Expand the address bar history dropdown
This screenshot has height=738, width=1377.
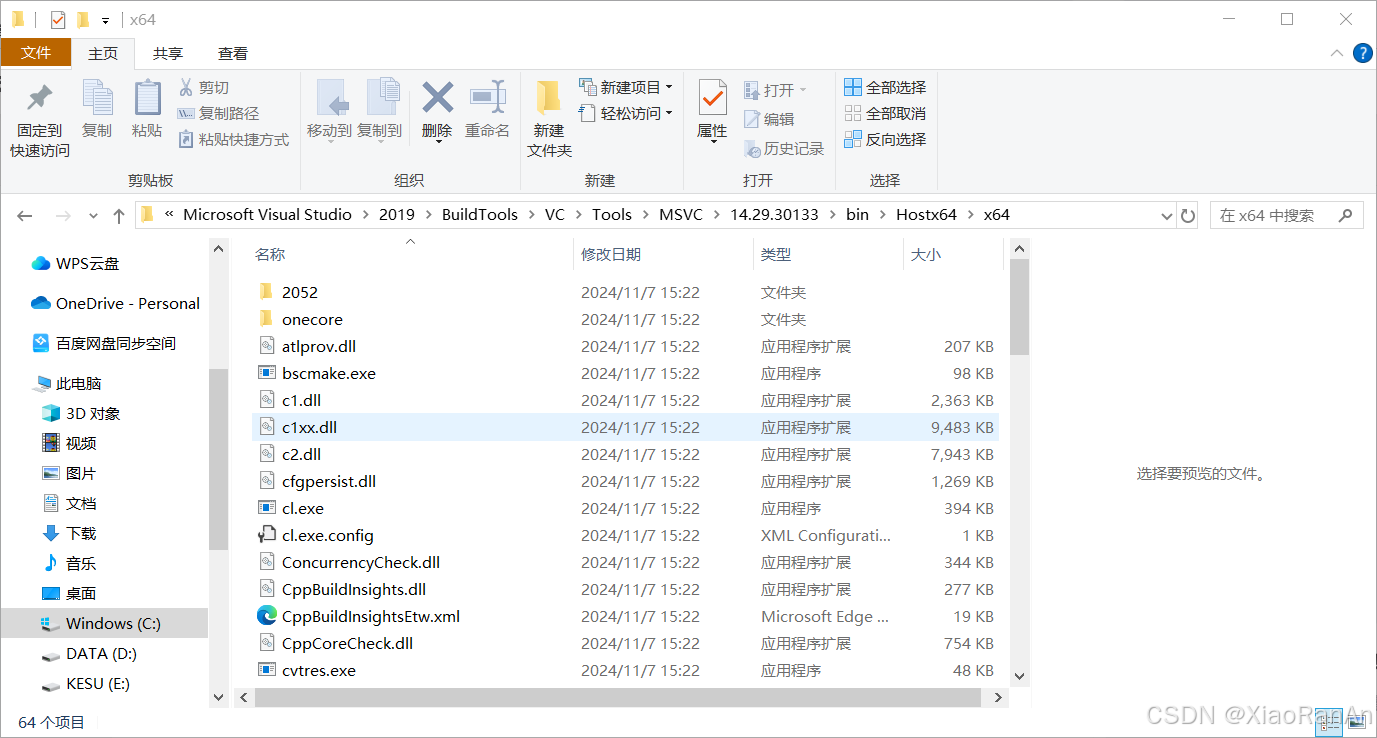pyautogui.click(x=1166, y=215)
